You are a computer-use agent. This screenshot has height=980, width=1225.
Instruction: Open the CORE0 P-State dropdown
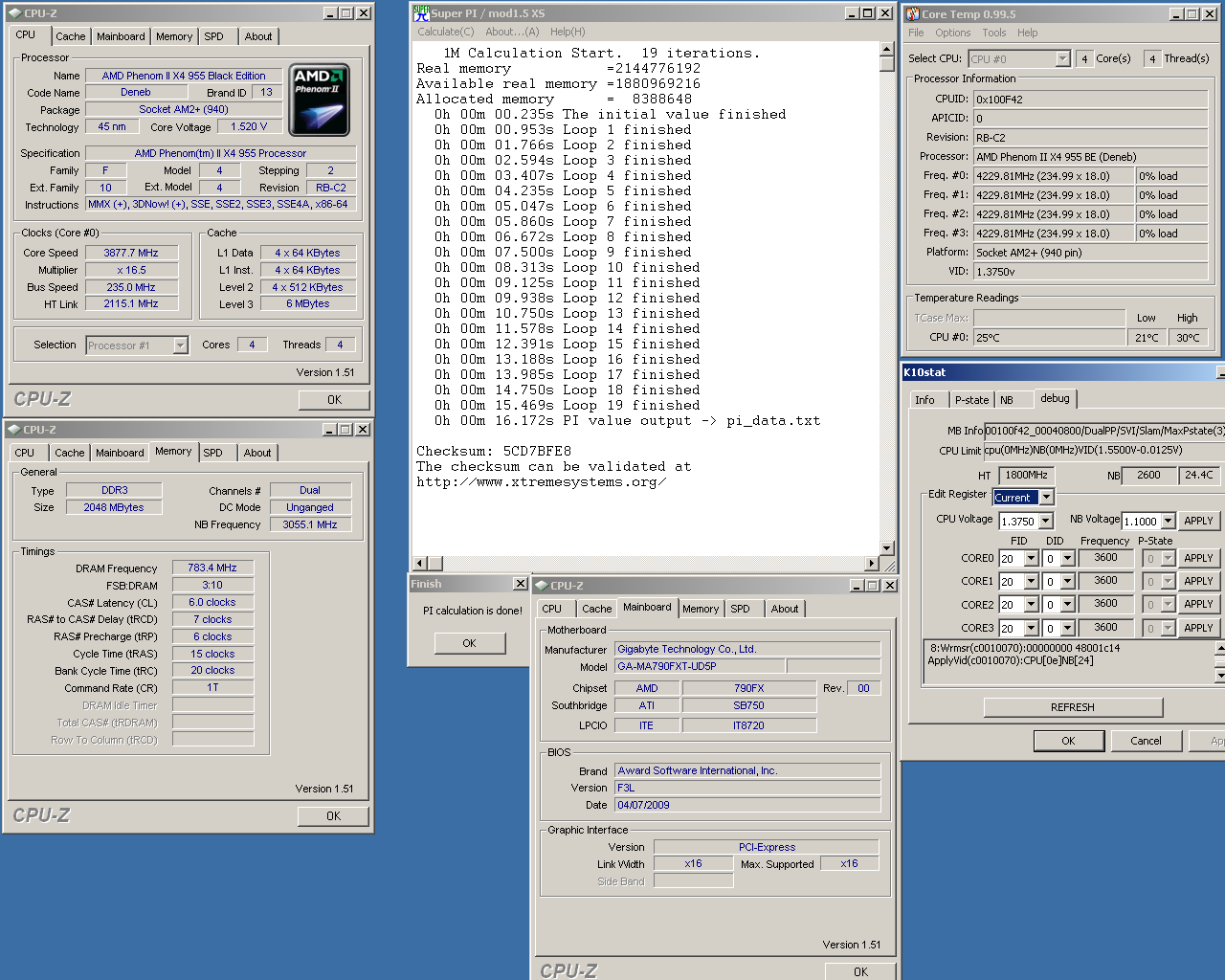[1168, 559]
